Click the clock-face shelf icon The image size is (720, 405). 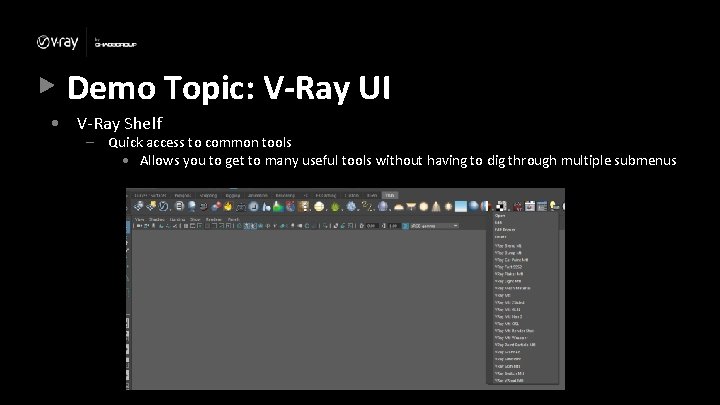253,207
